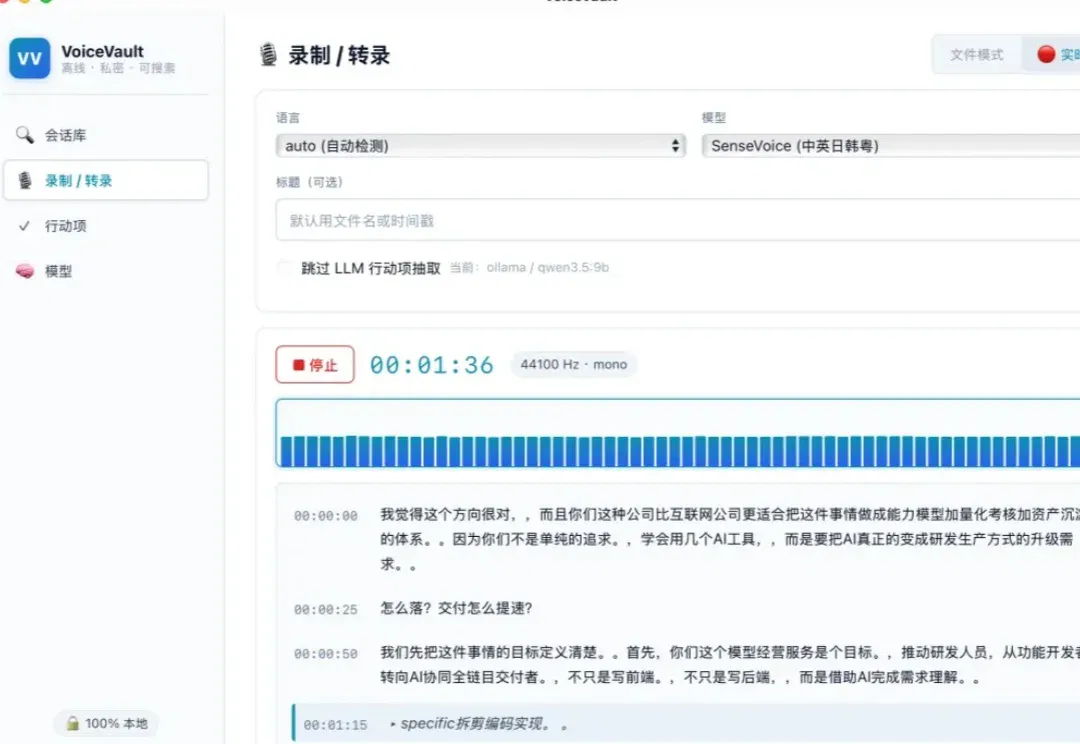Click the red record dot in mode switch
The image size is (1080, 744).
[1046, 54]
